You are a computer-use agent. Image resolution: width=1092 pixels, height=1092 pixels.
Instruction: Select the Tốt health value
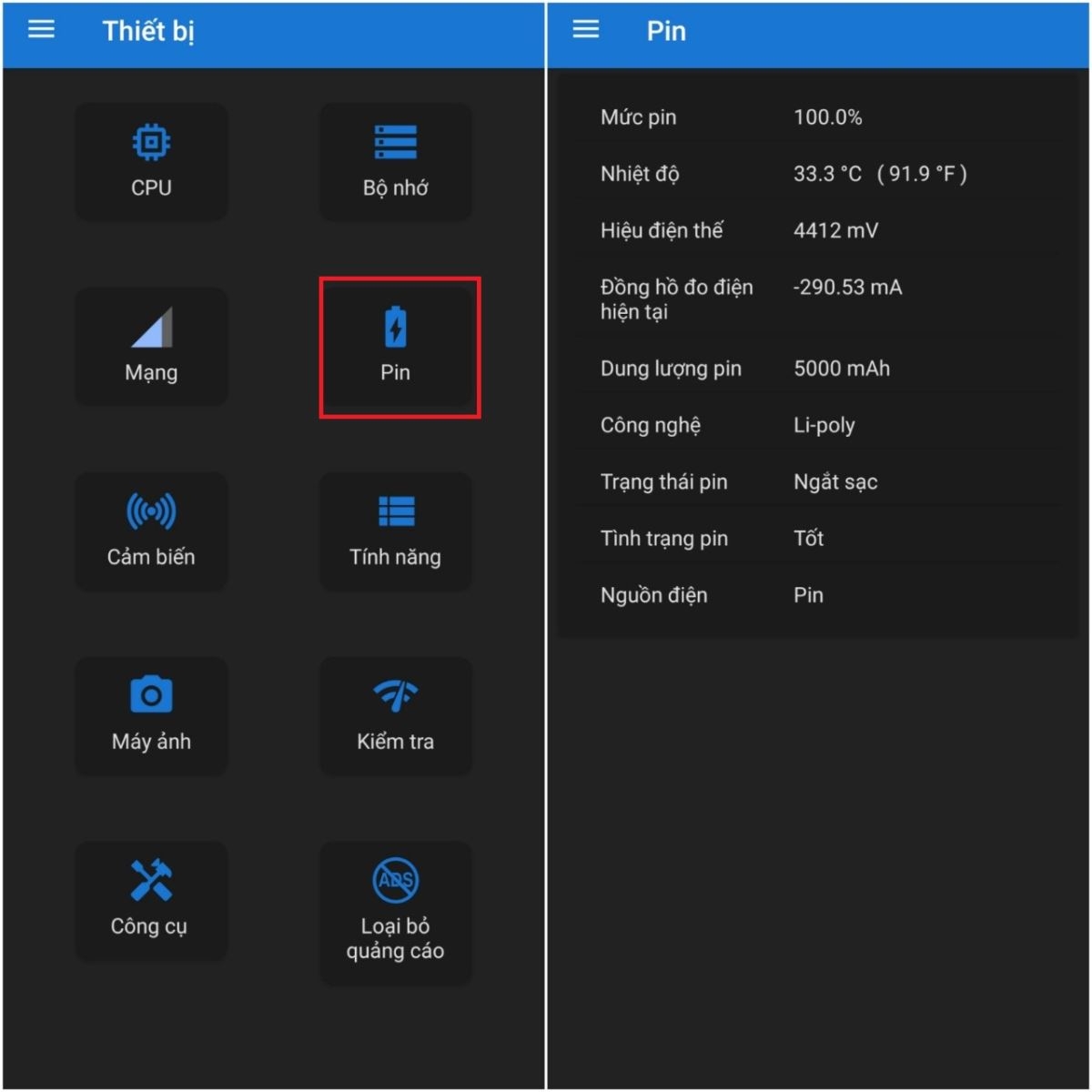pyautogui.click(x=808, y=538)
